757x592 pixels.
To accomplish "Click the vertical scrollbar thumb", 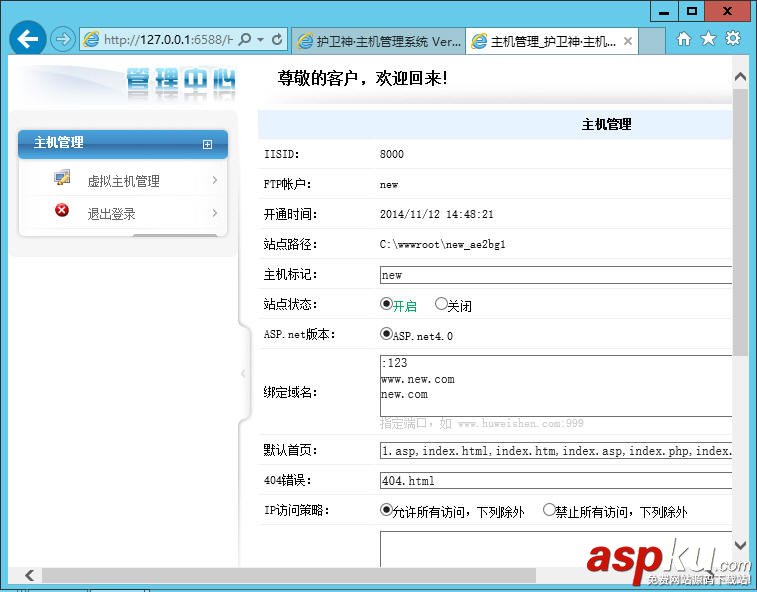I will 740,223.
